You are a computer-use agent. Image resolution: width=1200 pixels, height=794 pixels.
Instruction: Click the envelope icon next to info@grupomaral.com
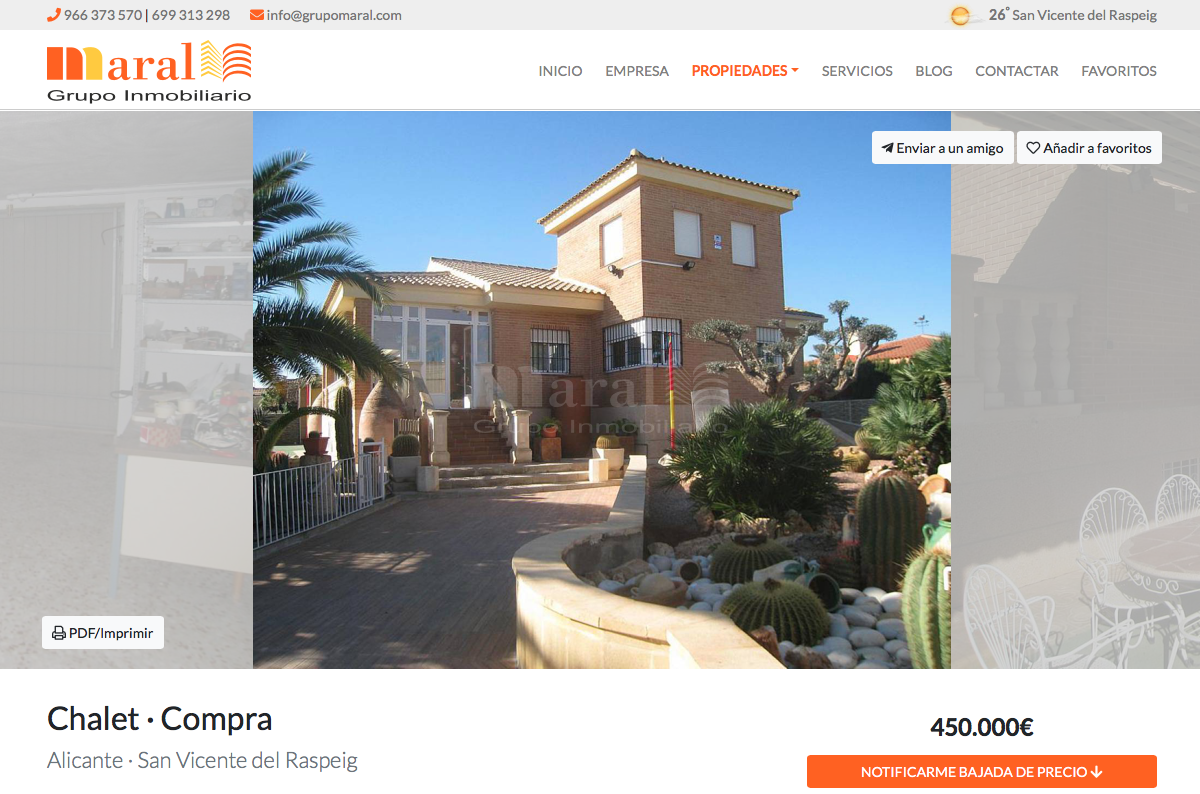[257, 15]
